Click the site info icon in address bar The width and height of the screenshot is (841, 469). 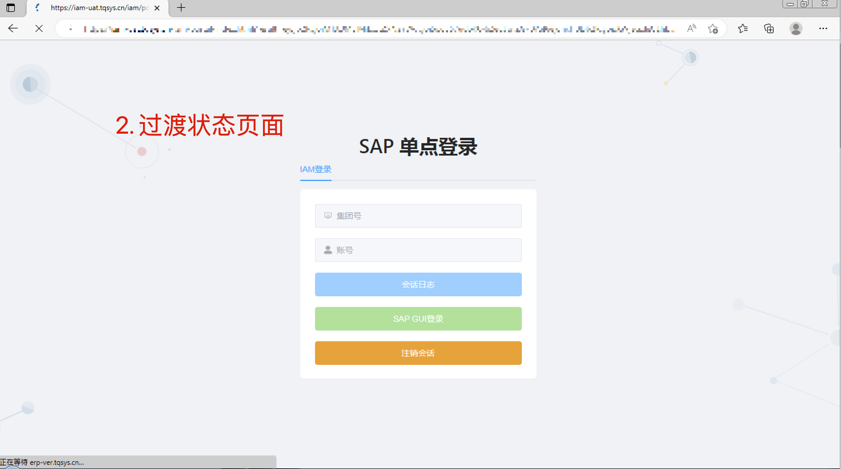[x=70, y=29]
